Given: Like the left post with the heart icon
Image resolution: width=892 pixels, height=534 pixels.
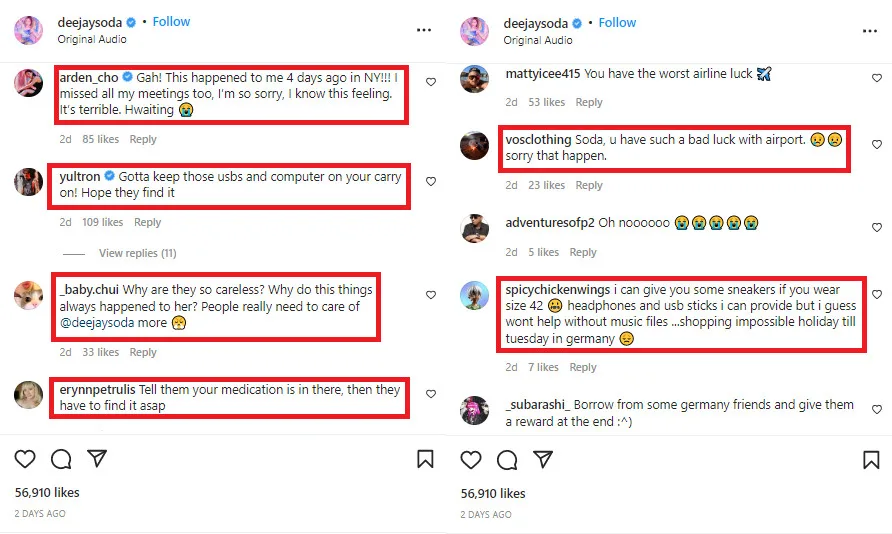Looking at the screenshot, I should (x=25, y=459).
